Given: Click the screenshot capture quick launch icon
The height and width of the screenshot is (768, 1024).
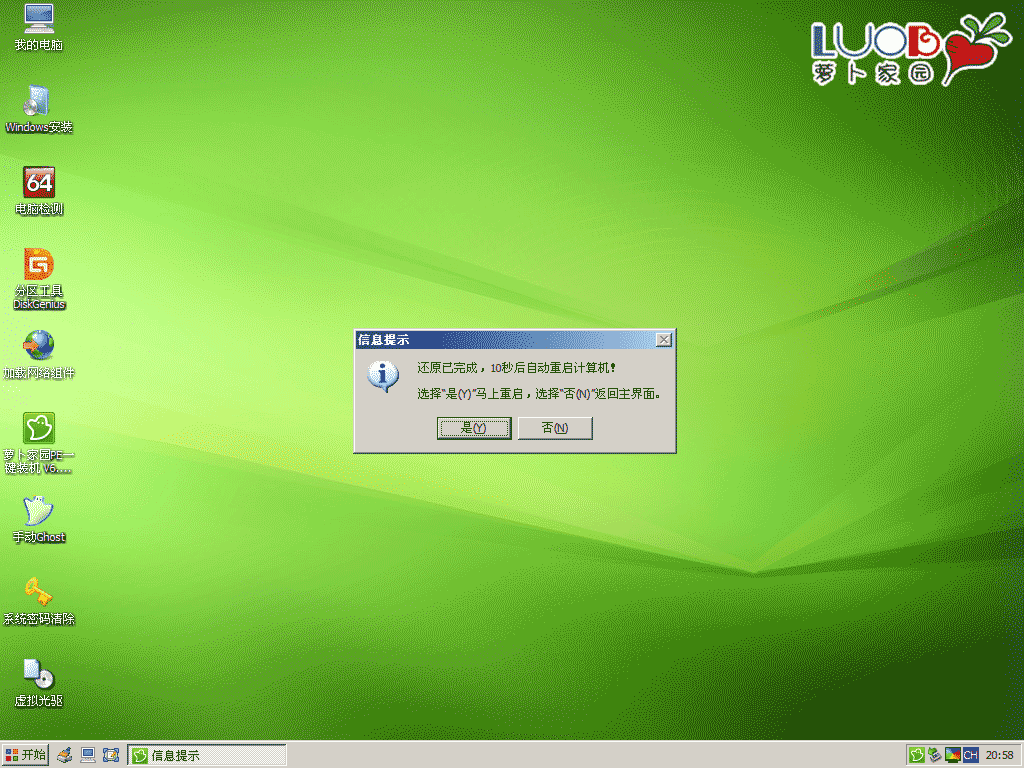Looking at the screenshot, I should click(x=111, y=755).
